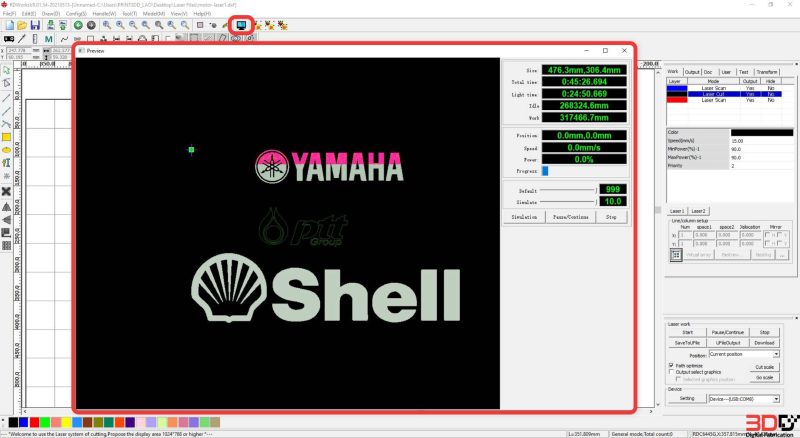Select the grid Array tool in left toolbar

point(6,246)
